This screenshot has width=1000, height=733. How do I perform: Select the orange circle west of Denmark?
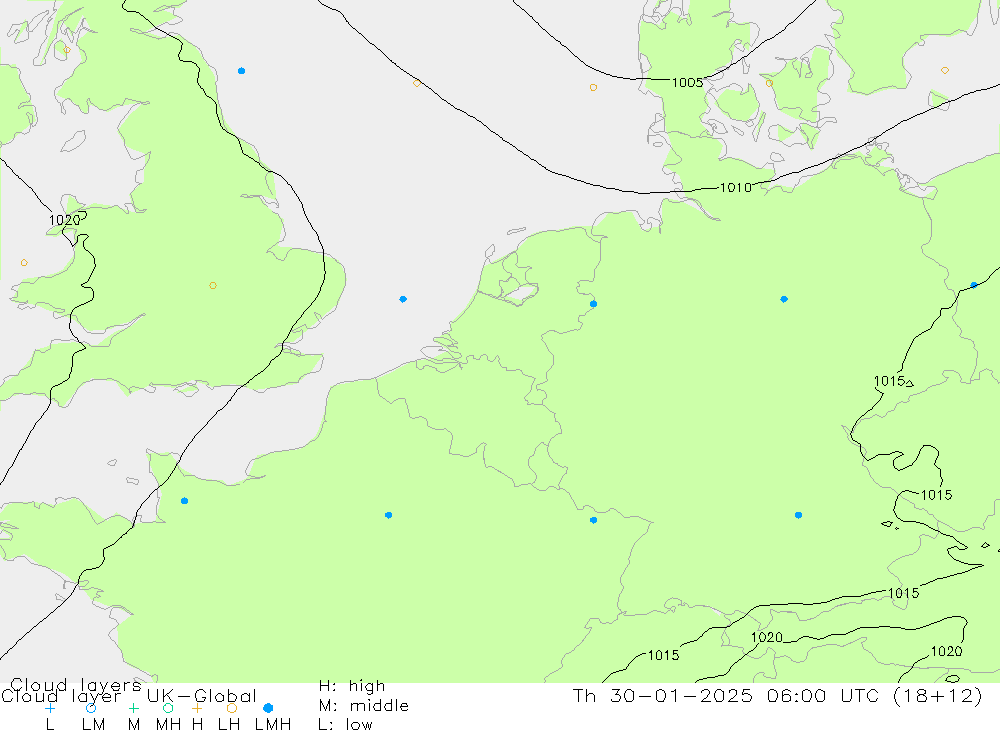pos(594,87)
